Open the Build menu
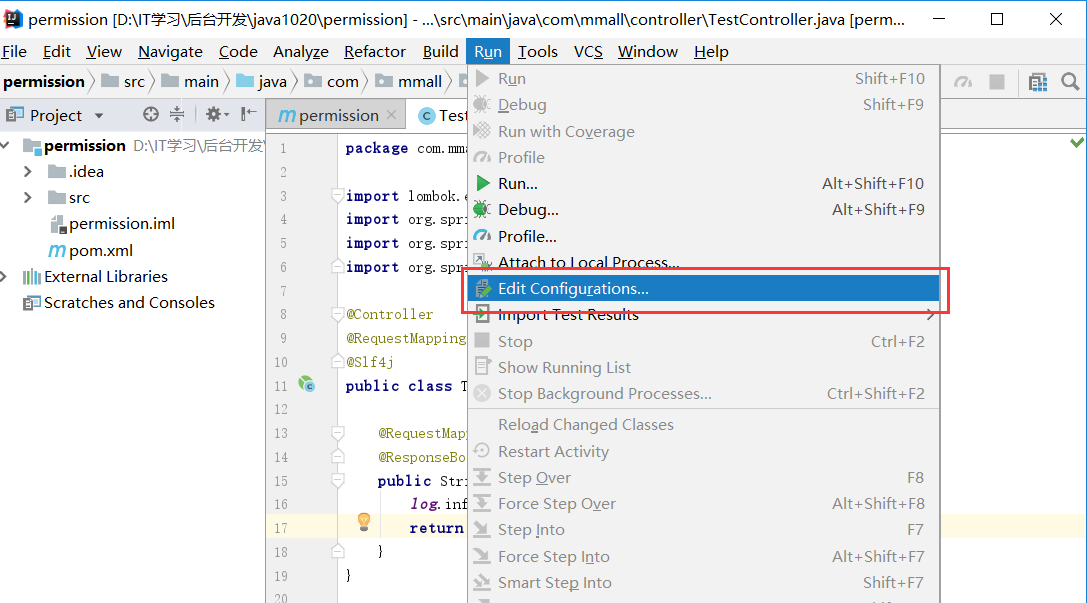This screenshot has width=1087, height=603. (x=440, y=52)
